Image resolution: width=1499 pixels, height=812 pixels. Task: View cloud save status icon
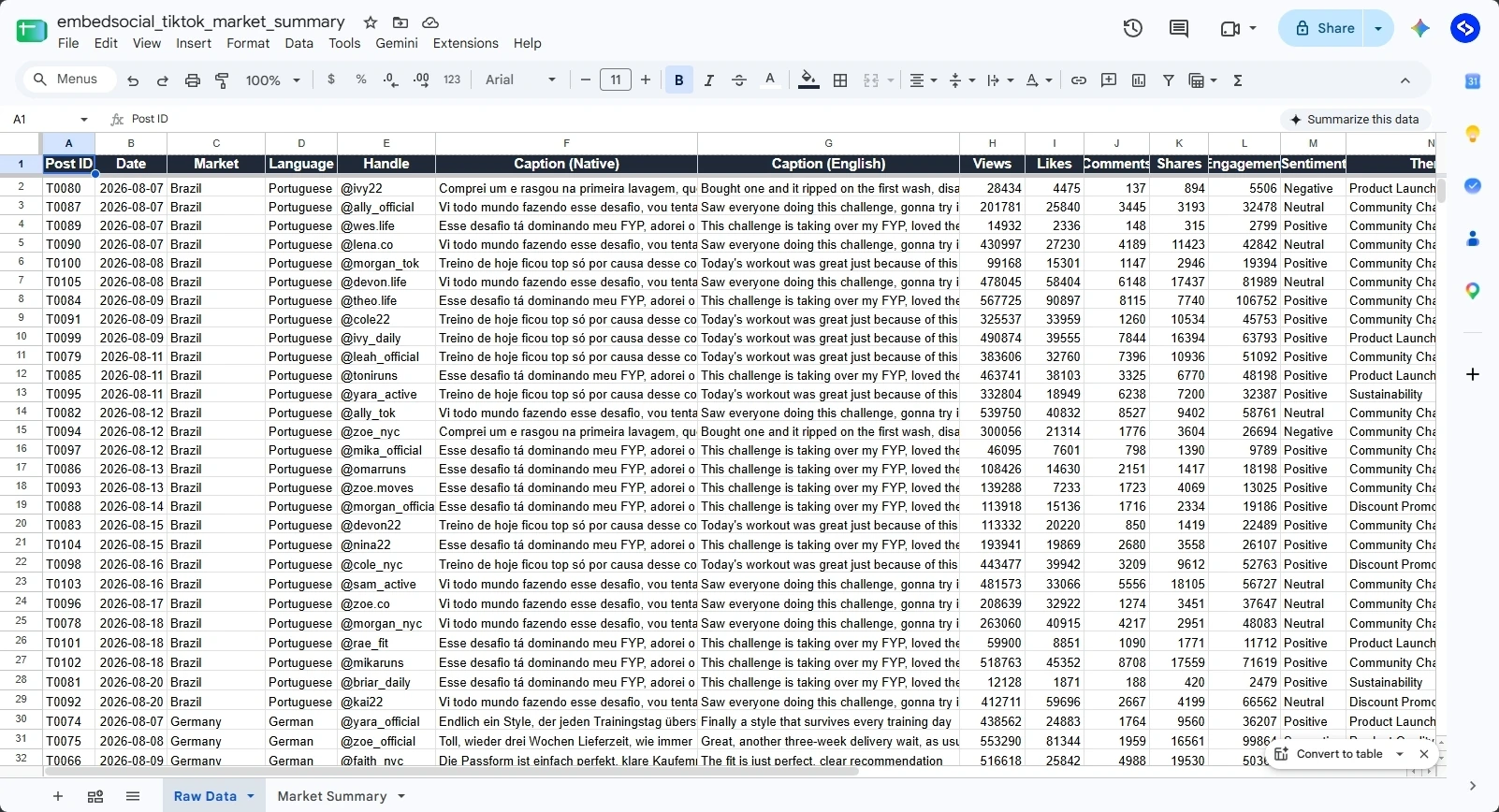pos(430,22)
